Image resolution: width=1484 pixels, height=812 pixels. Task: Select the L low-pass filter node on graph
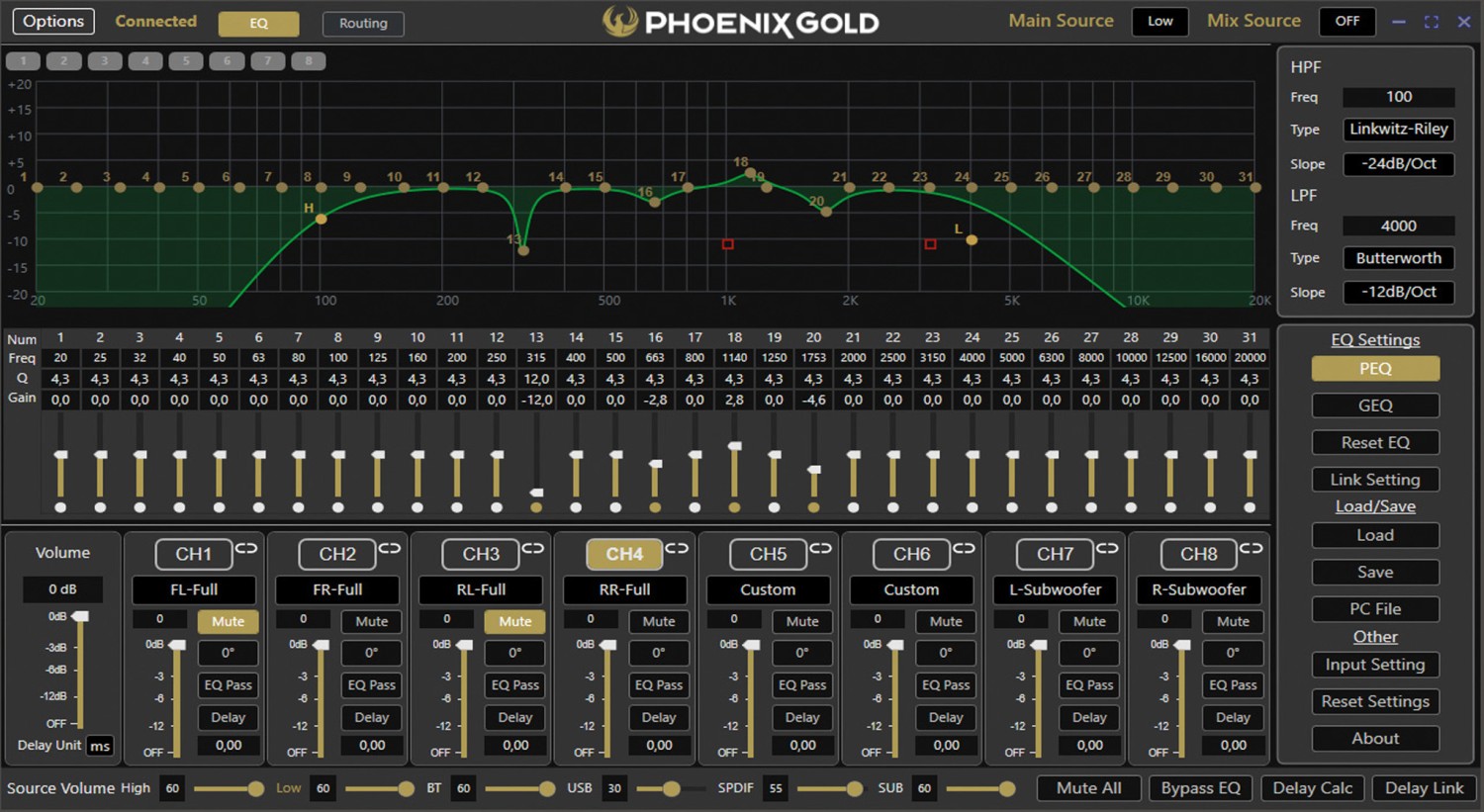[x=972, y=239]
